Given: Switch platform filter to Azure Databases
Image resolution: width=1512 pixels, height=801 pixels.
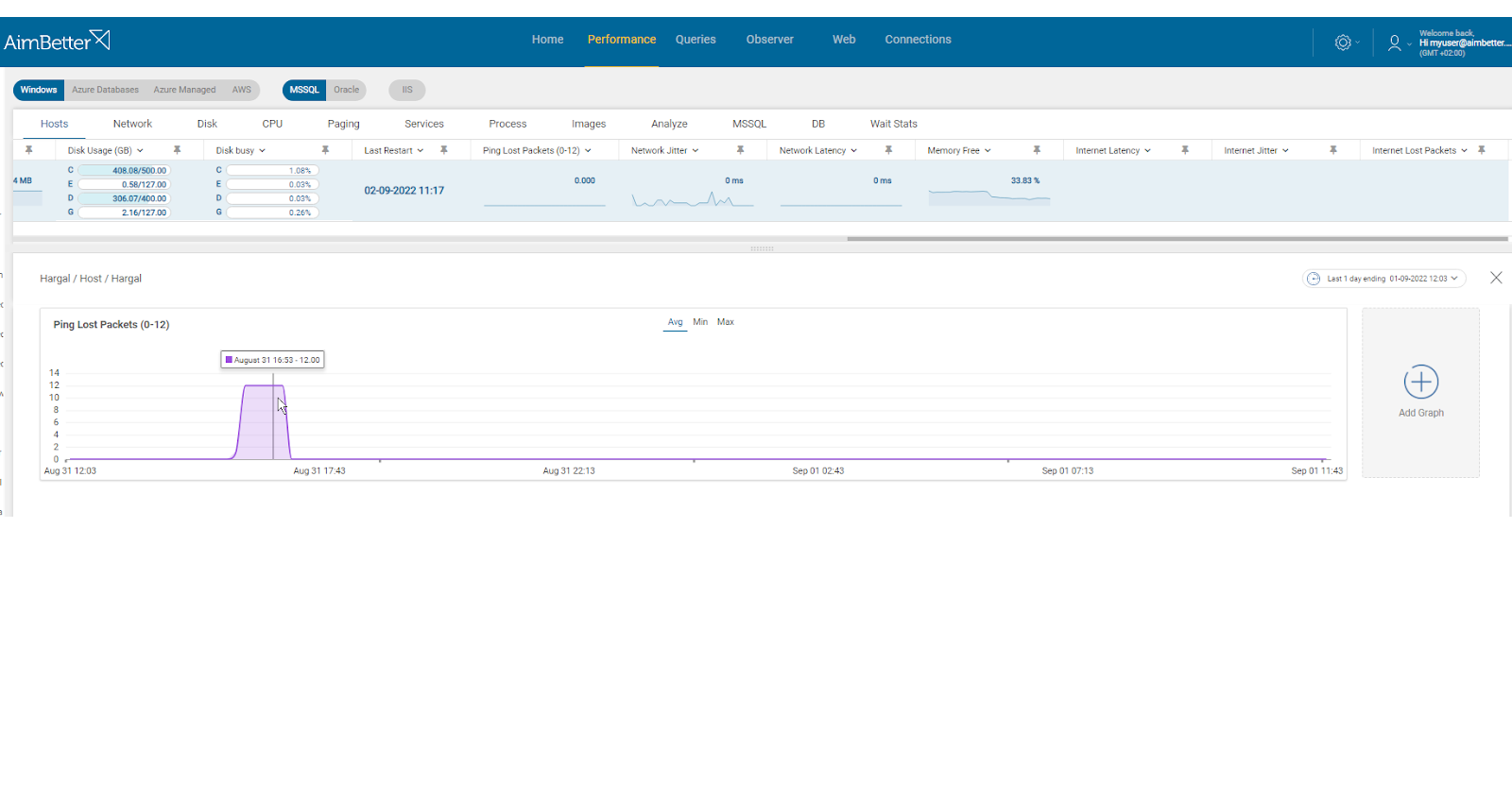Looking at the screenshot, I should (x=105, y=90).
